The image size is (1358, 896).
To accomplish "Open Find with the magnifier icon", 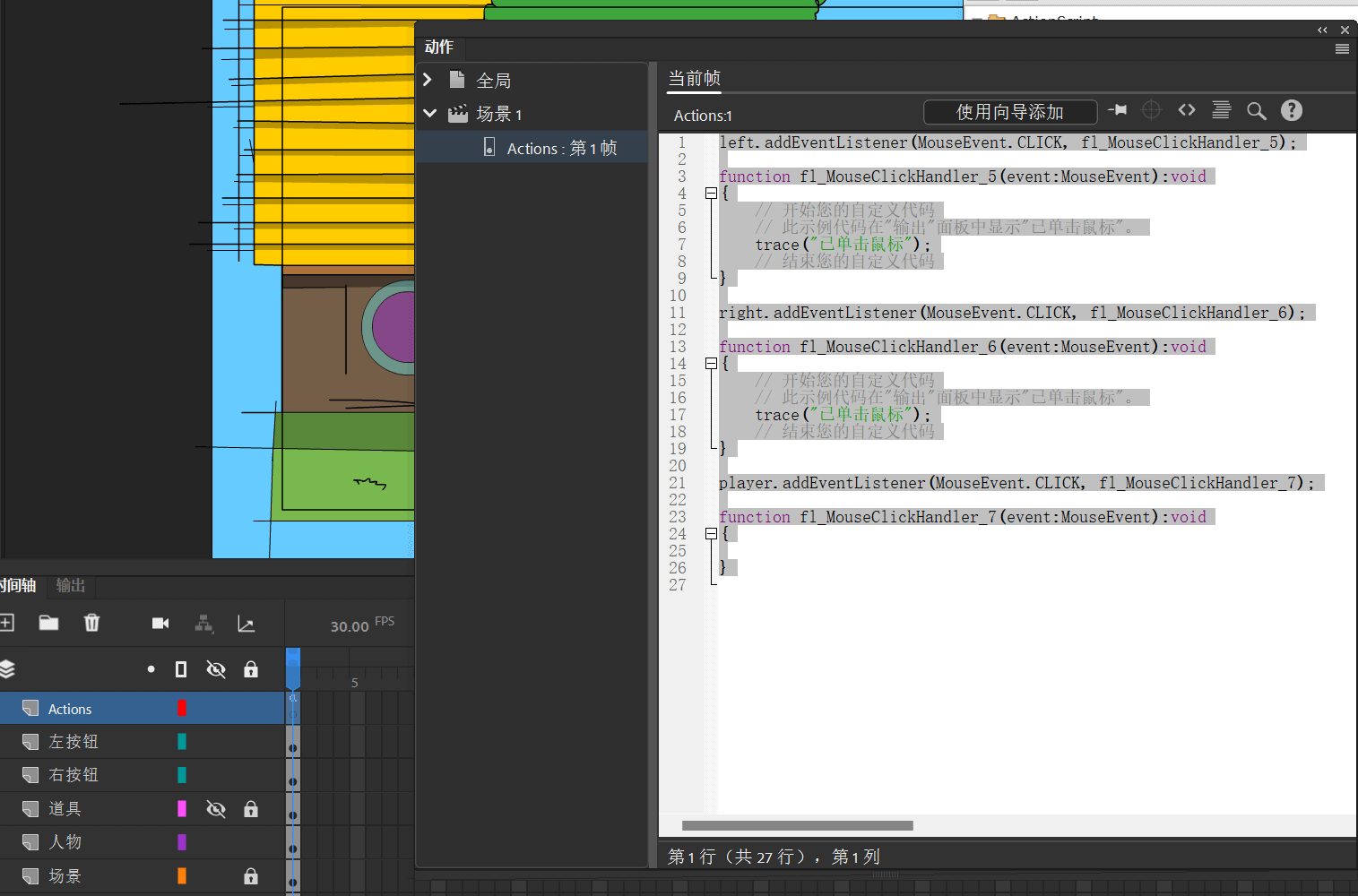I will pyautogui.click(x=1257, y=111).
